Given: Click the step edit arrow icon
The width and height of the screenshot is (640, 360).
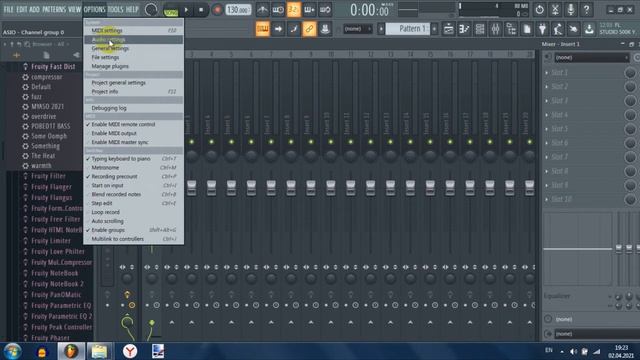Looking at the screenshot, I should point(278,29).
